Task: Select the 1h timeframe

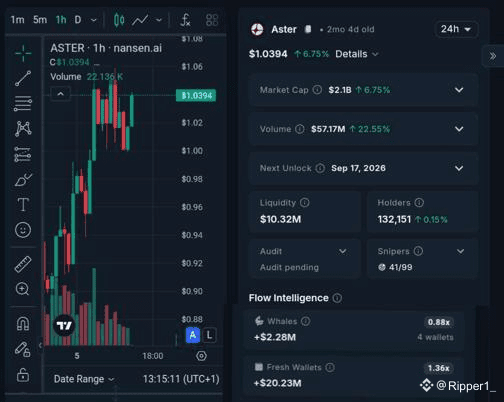Action: coord(61,20)
